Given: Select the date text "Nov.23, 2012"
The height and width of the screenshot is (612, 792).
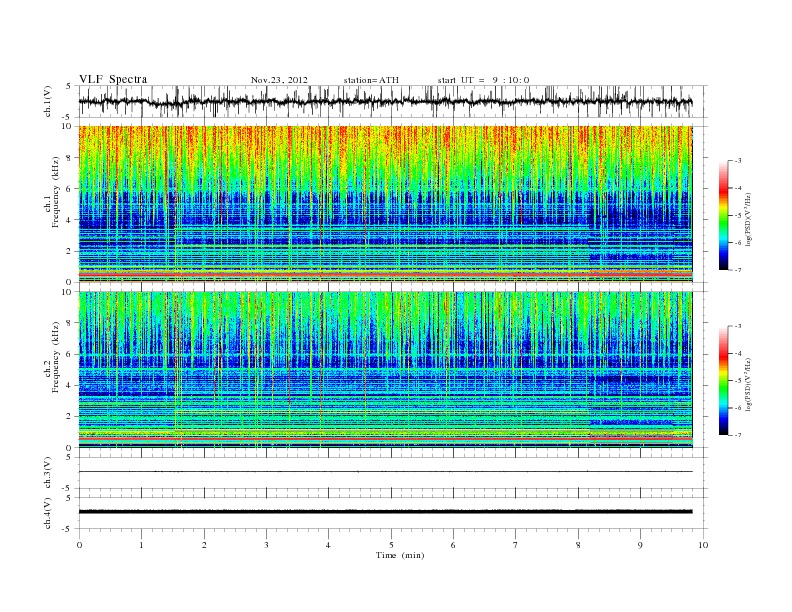Looking at the screenshot, I should pos(279,80).
